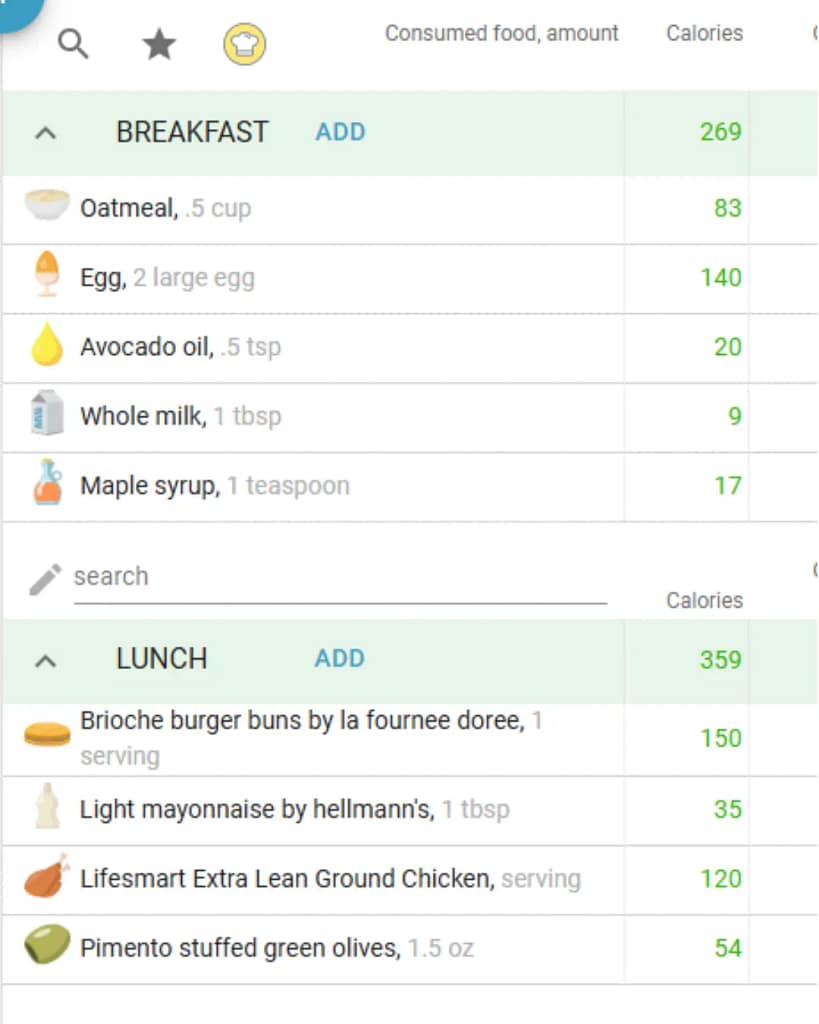This screenshot has height=1024, width=819.
Task: Click the maple syrup bottle icon
Action: (47, 483)
